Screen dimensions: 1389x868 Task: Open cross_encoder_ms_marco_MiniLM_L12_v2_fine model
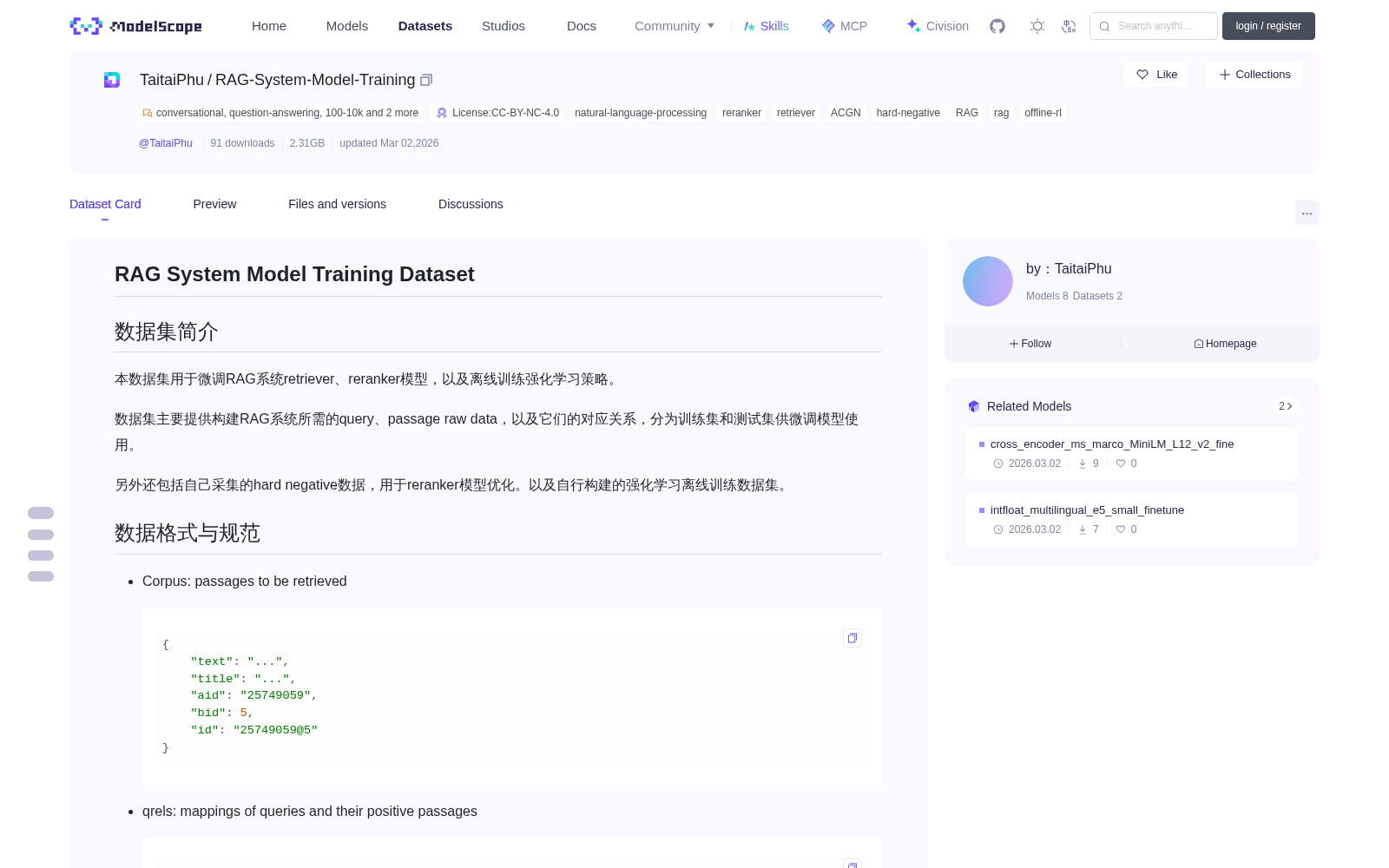[x=1132, y=453]
